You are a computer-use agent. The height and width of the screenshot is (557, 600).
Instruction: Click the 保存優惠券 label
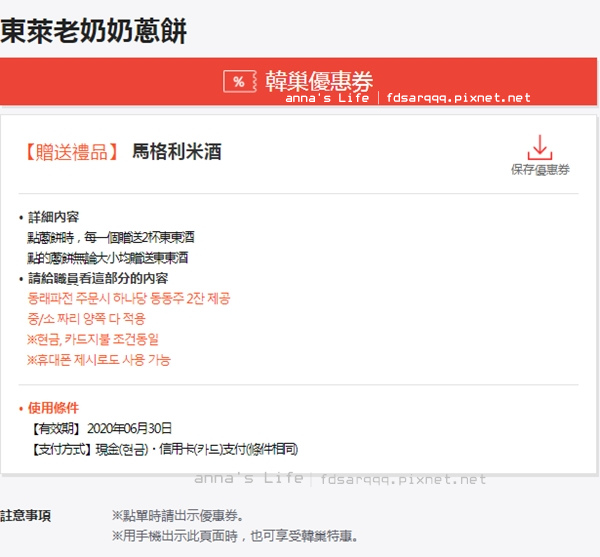(x=540, y=169)
